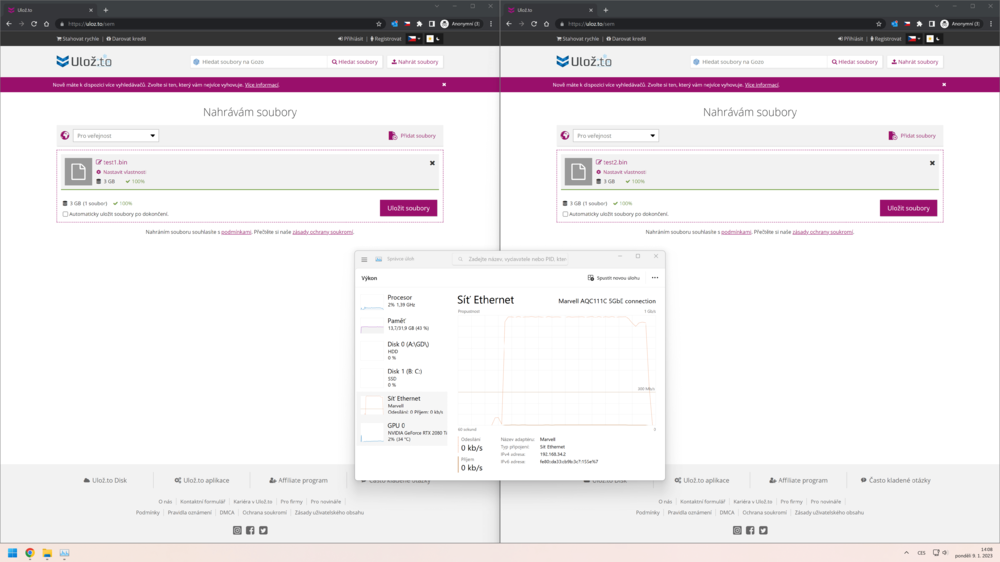Open the Task Manager hamburger navigation menu
The width and height of the screenshot is (1000, 562).
click(x=364, y=259)
